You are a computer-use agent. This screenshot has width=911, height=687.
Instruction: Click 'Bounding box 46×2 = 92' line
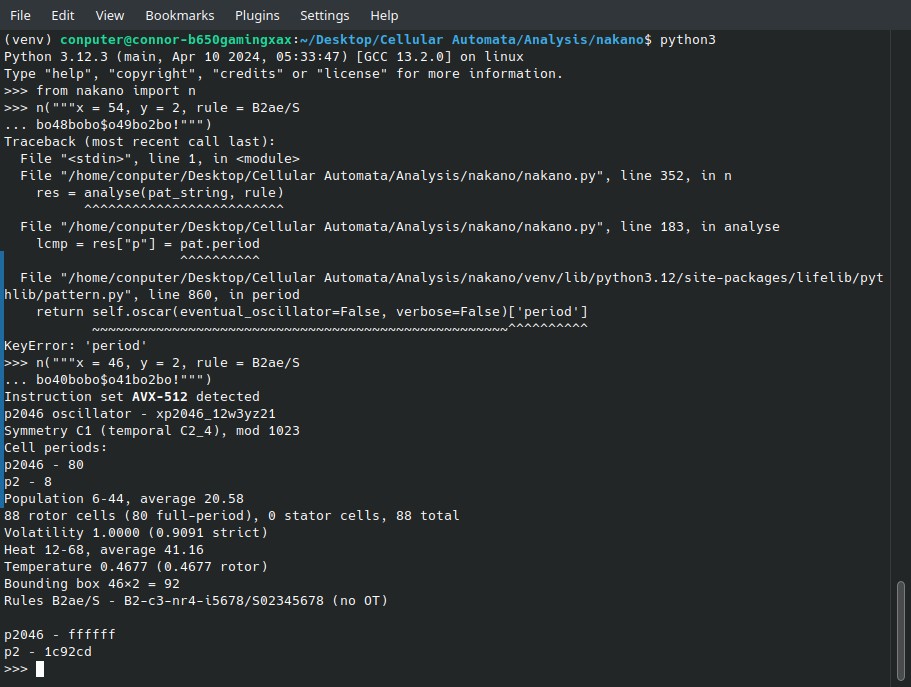(x=92, y=584)
